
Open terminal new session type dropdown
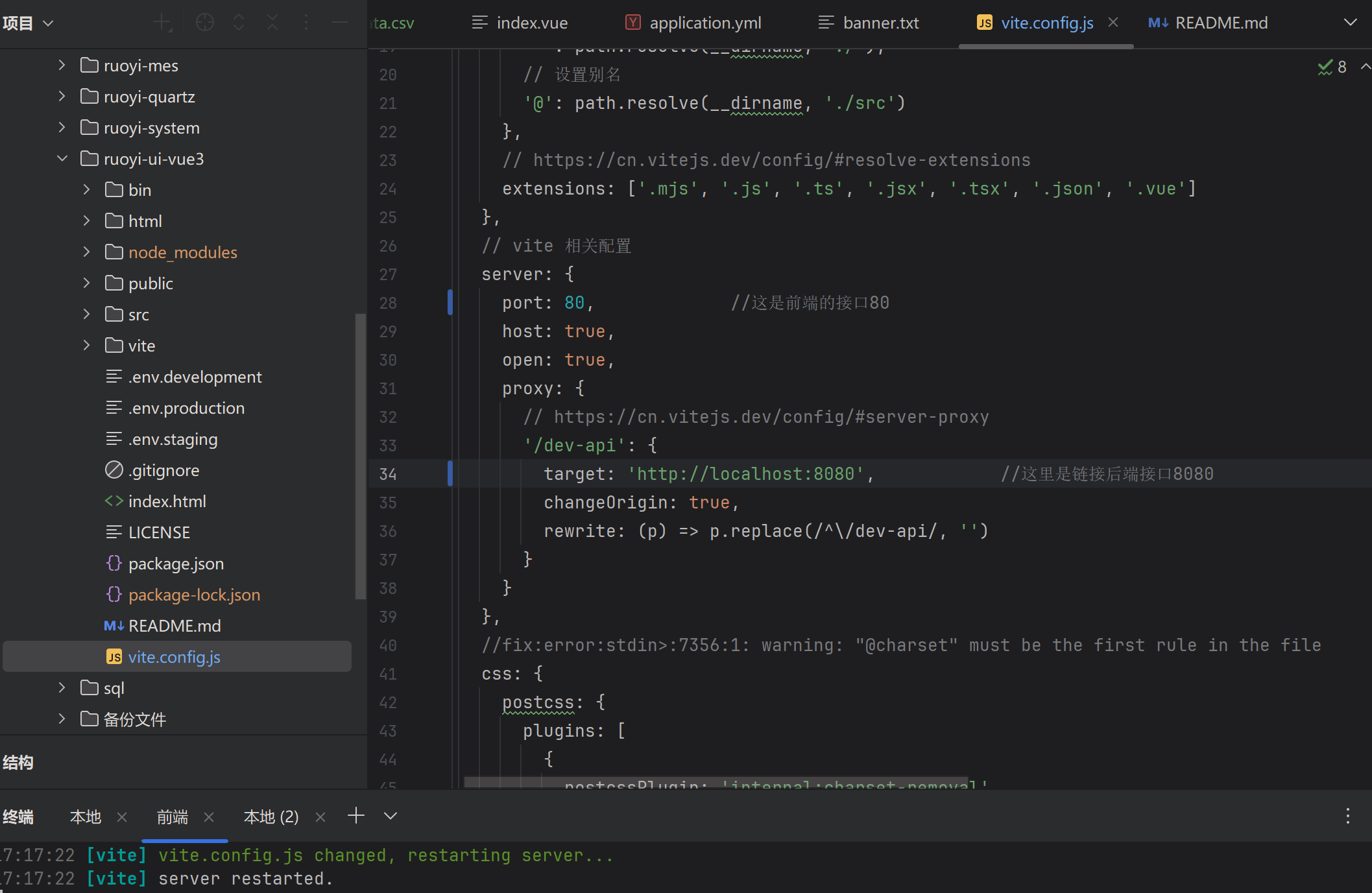point(391,816)
